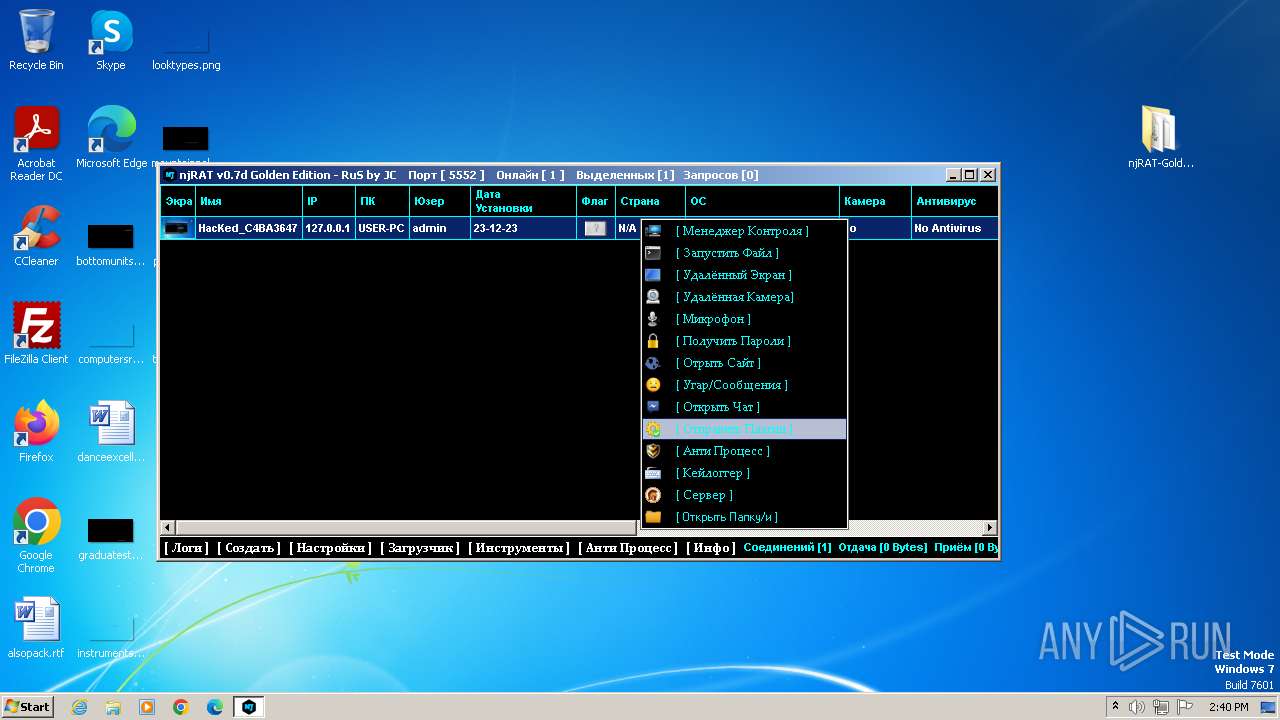Select the alsopack.rtf desktop file
The image size is (1280, 720).
[x=36, y=627]
